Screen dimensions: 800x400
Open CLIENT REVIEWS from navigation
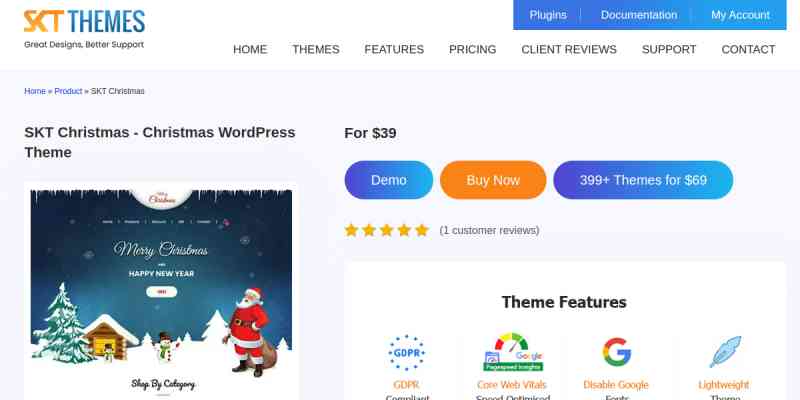(x=569, y=49)
